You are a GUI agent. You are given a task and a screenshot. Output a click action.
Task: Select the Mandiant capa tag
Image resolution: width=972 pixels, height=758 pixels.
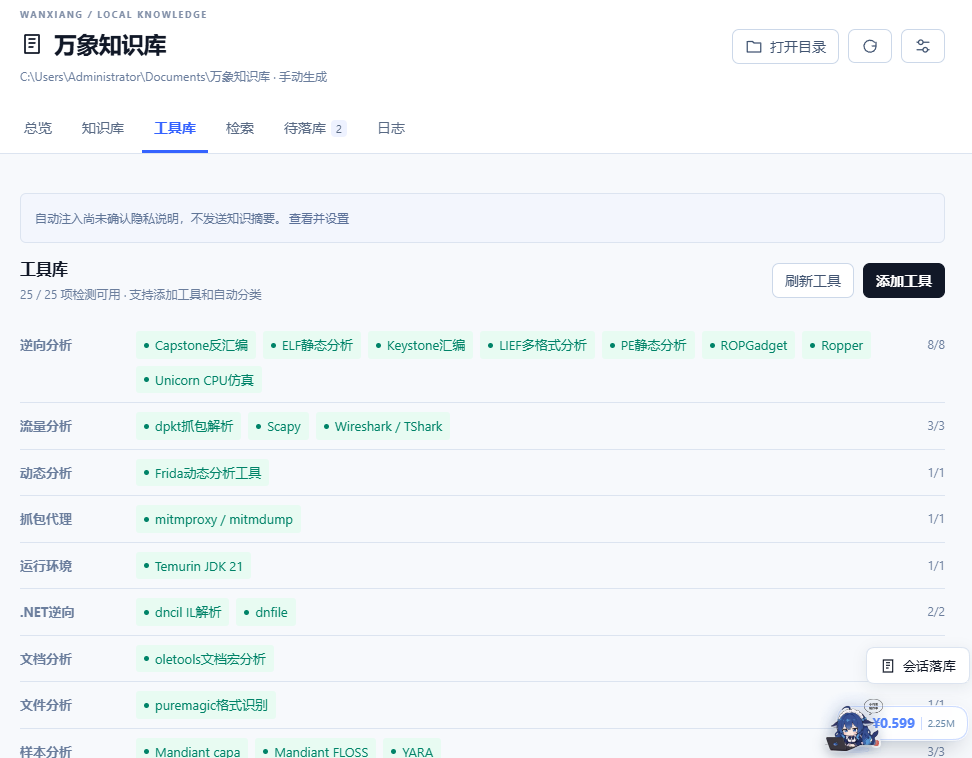coord(192,748)
